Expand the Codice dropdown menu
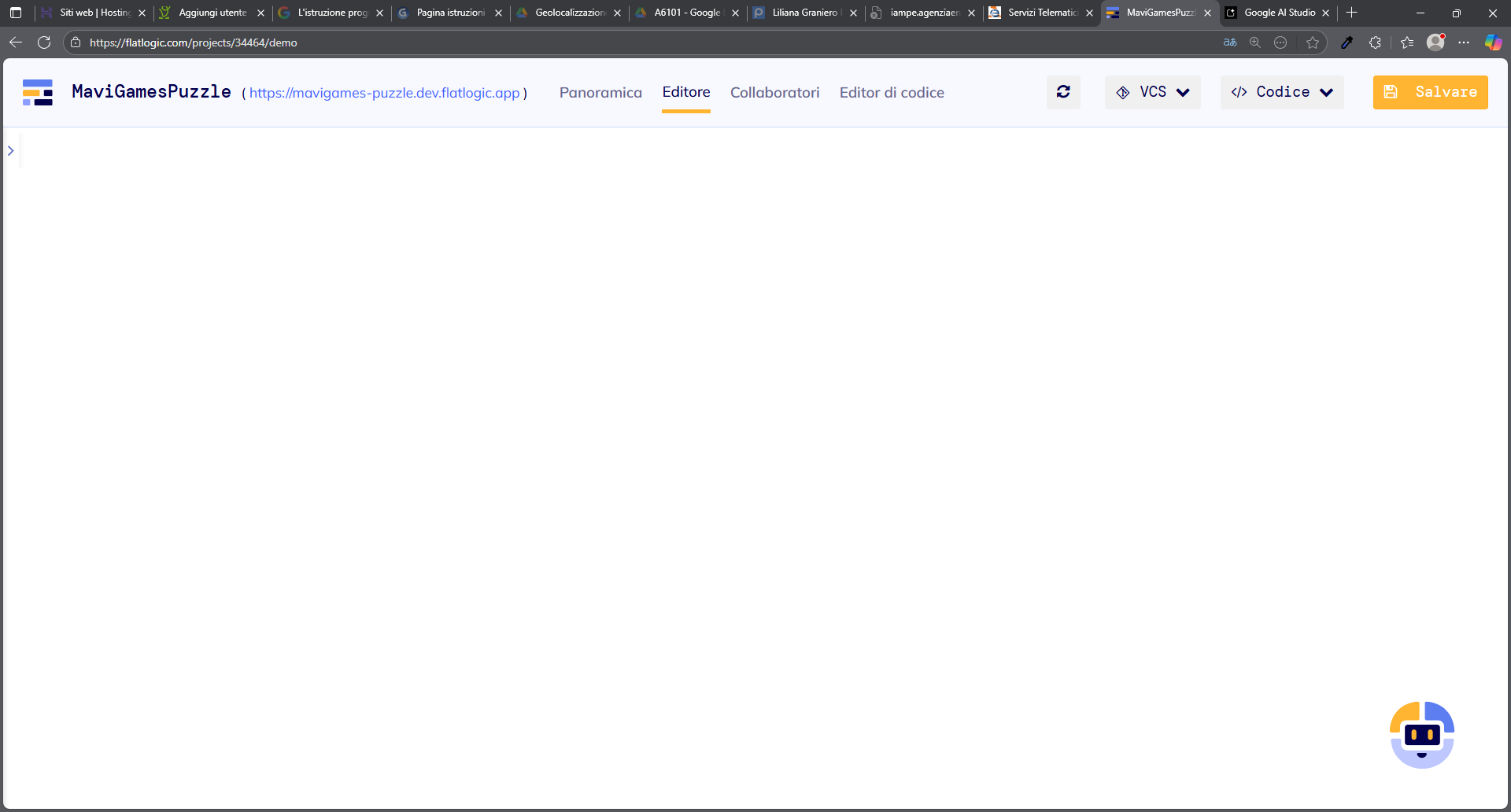Viewport: 1511px width, 812px height. (x=1282, y=92)
